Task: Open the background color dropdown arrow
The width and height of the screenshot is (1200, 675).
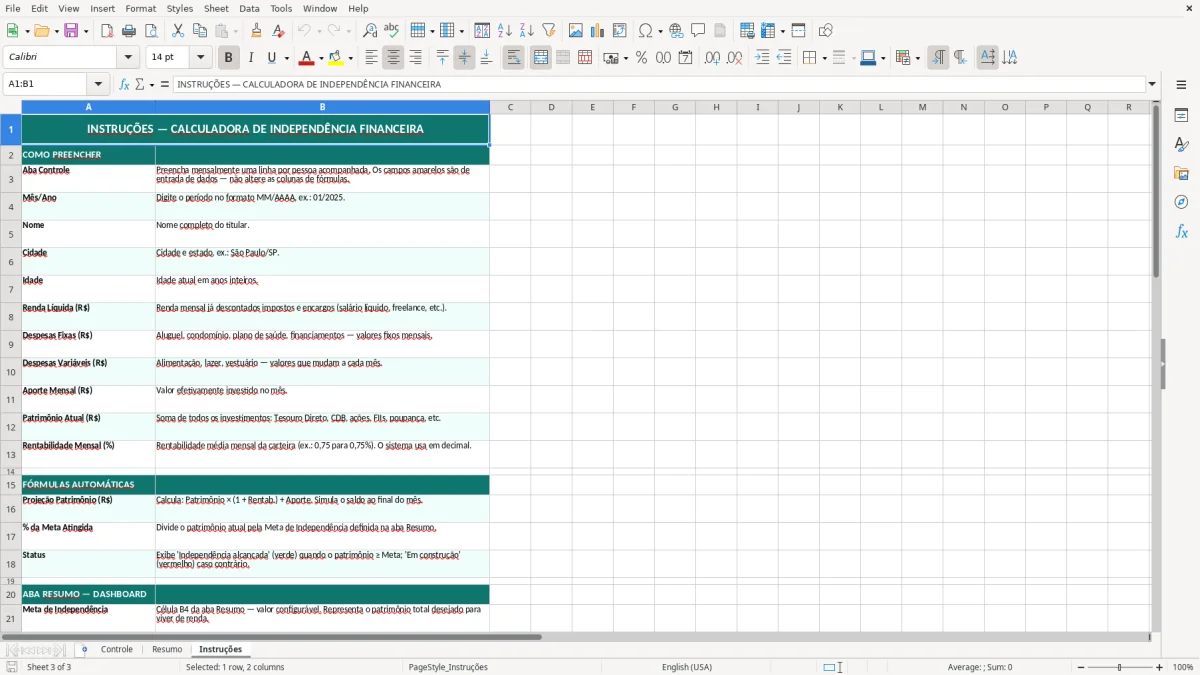Action: (x=350, y=58)
